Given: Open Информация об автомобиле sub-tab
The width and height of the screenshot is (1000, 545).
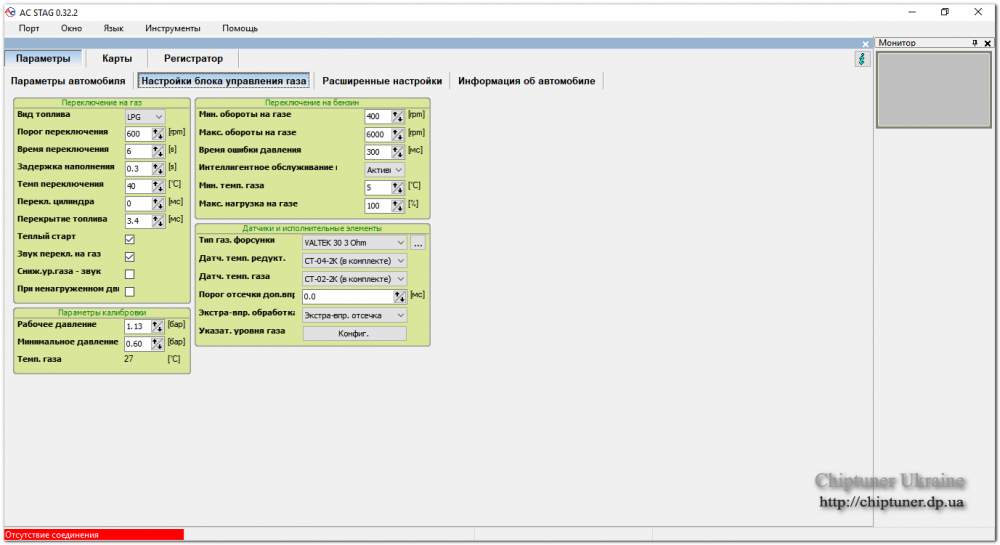Looking at the screenshot, I should 527,81.
